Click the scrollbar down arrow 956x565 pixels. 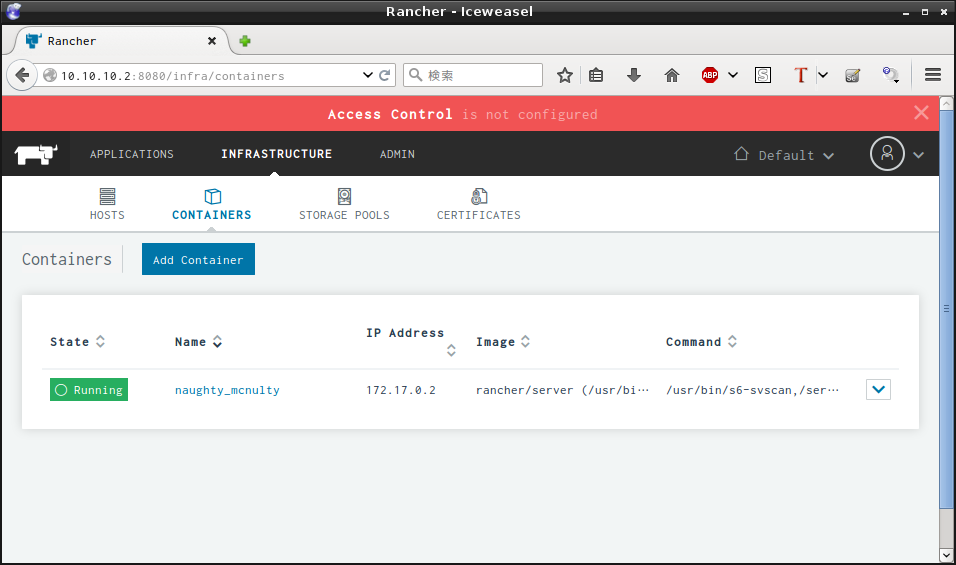[946, 555]
